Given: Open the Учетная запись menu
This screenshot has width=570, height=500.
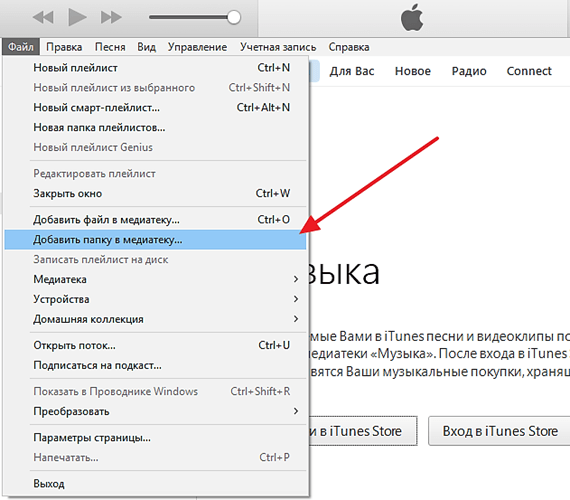Looking at the screenshot, I should (x=278, y=47).
